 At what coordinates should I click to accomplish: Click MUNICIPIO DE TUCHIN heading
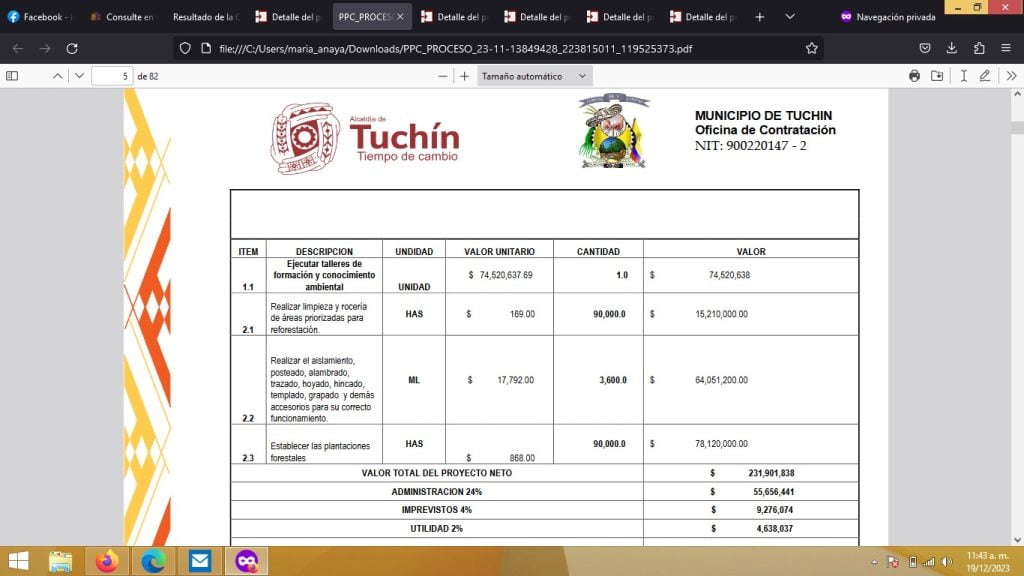pyautogui.click(x=763, y=116)
